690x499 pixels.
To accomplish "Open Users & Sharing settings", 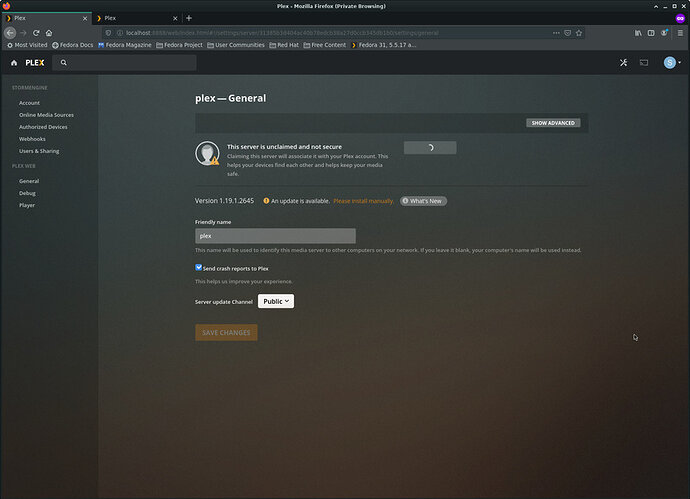I will (x=39, y=151).
